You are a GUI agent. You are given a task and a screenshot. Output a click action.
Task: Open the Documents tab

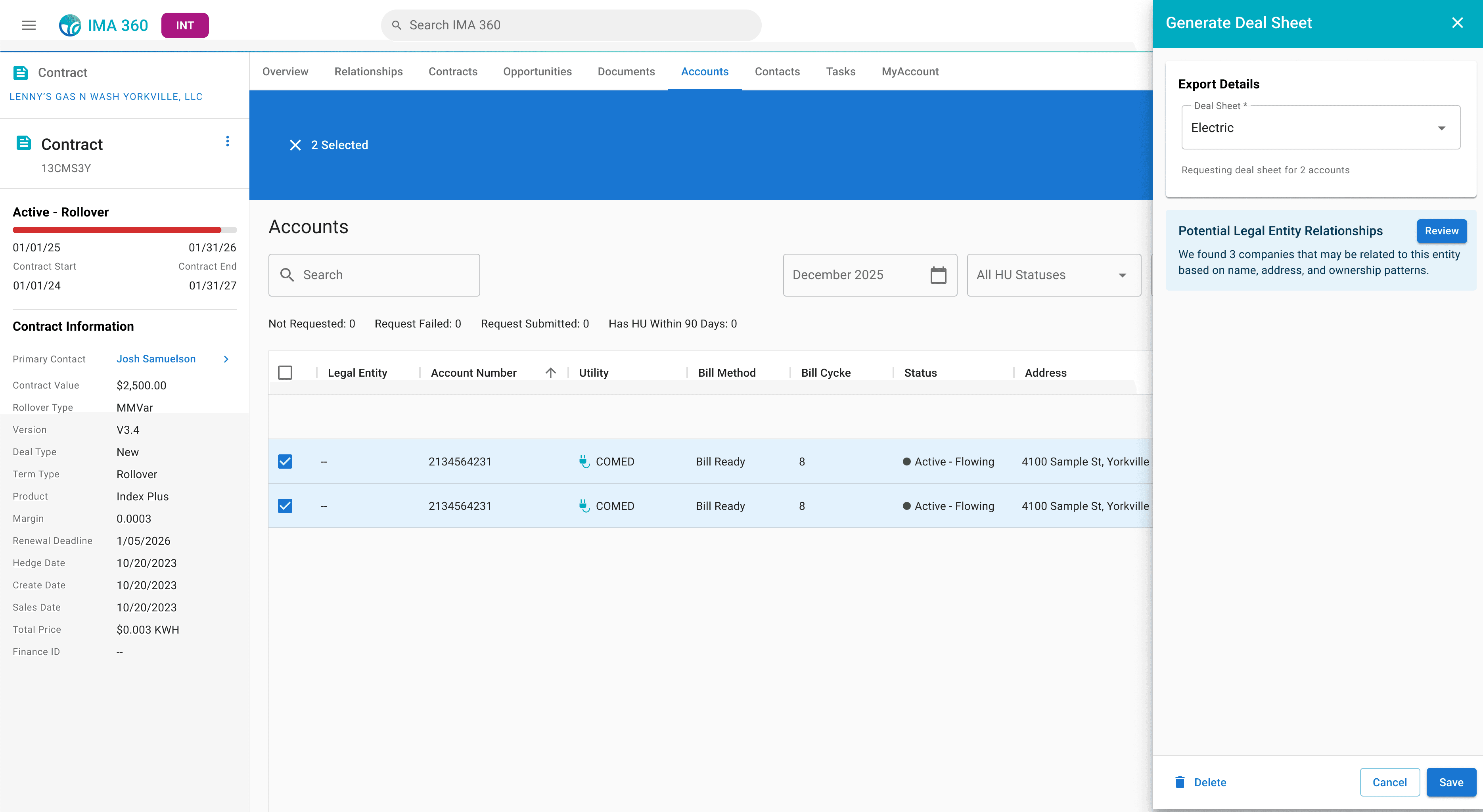[x=626, y=71]
